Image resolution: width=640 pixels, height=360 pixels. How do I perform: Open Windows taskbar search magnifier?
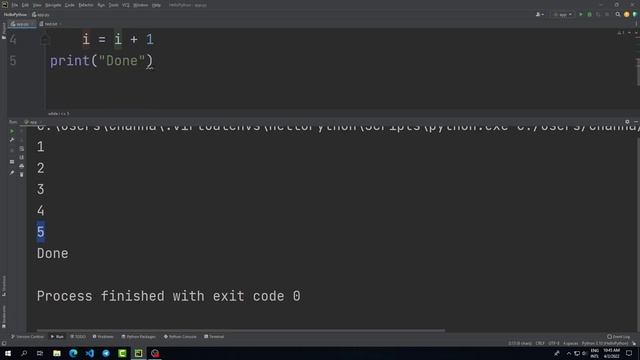[x=24, y=353]
